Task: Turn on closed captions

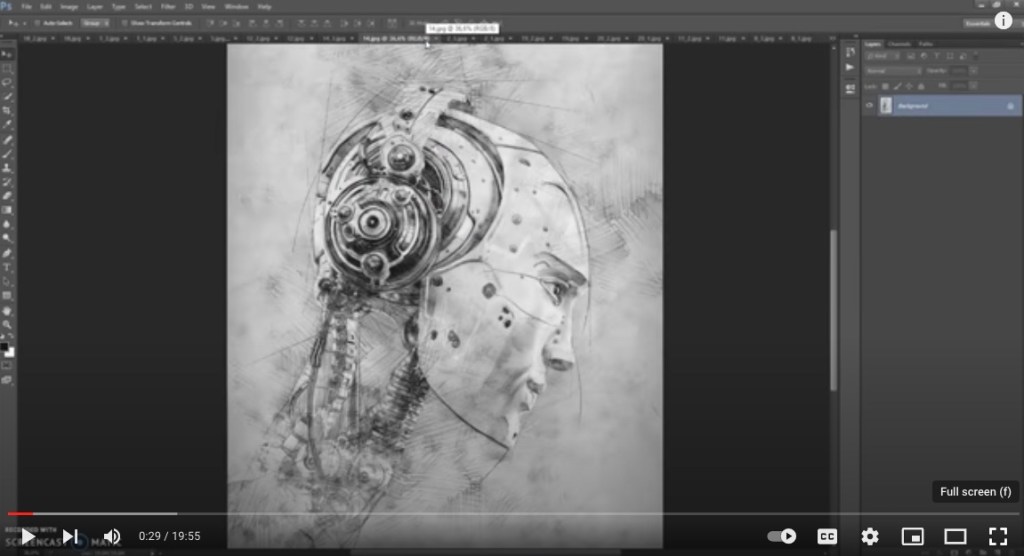Action: tap(827, 537)
